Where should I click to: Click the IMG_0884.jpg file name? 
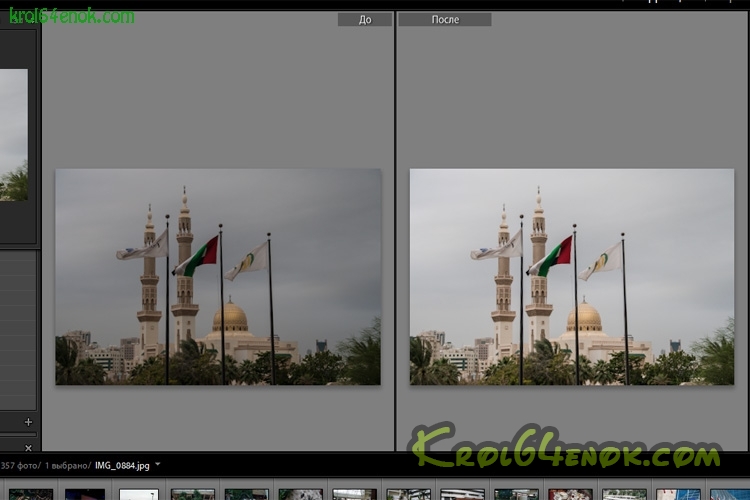click(122, 466)
